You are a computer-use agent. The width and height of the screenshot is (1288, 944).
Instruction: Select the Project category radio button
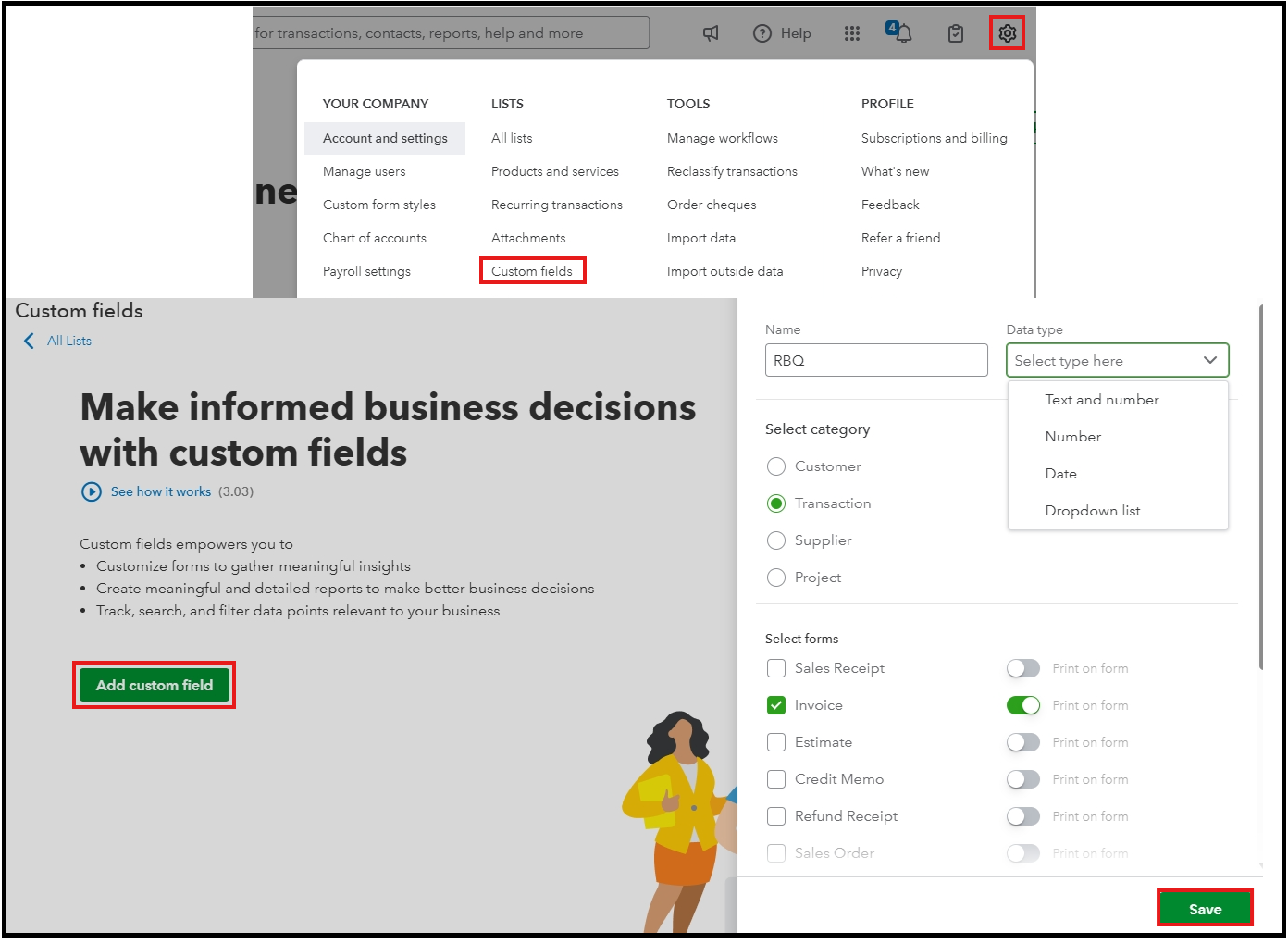tap(776, 578)
